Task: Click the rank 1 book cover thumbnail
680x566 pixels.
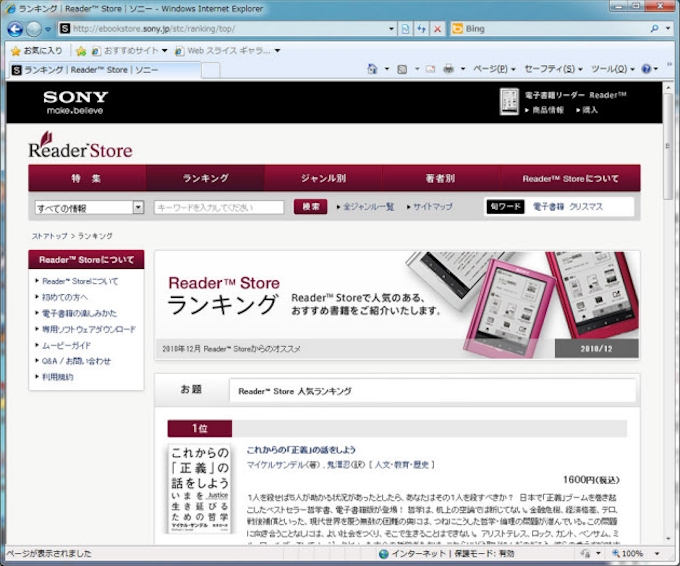Action: pyautogui.click(x=200, y=489)
